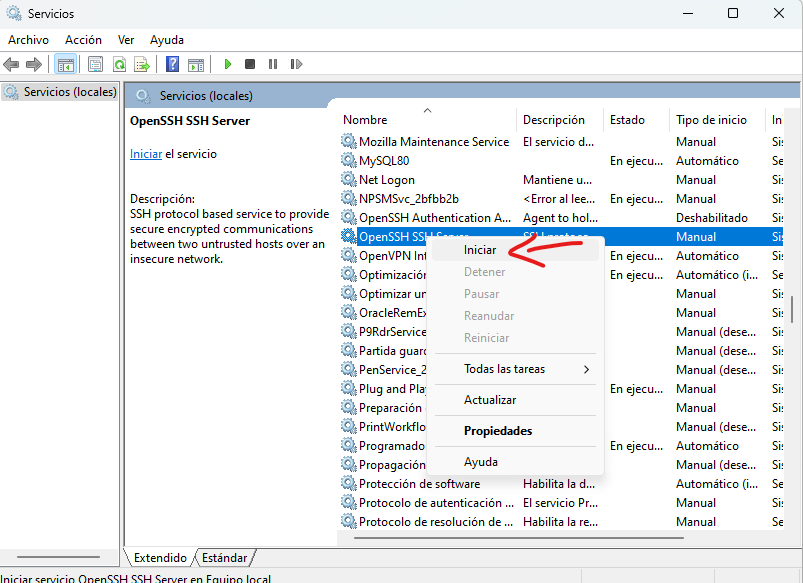Click the horizontal scrollbar of services list

pos(519,538)
